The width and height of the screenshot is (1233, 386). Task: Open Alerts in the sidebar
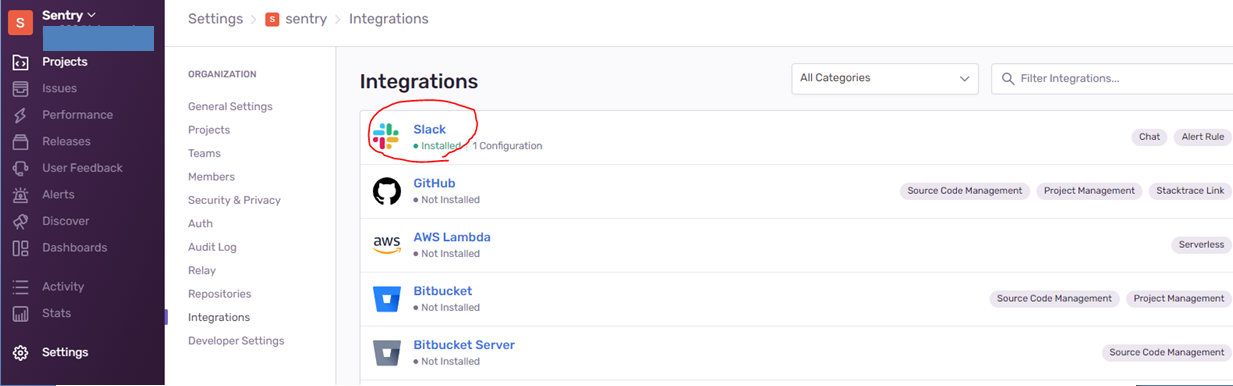[x=58, y=194]
